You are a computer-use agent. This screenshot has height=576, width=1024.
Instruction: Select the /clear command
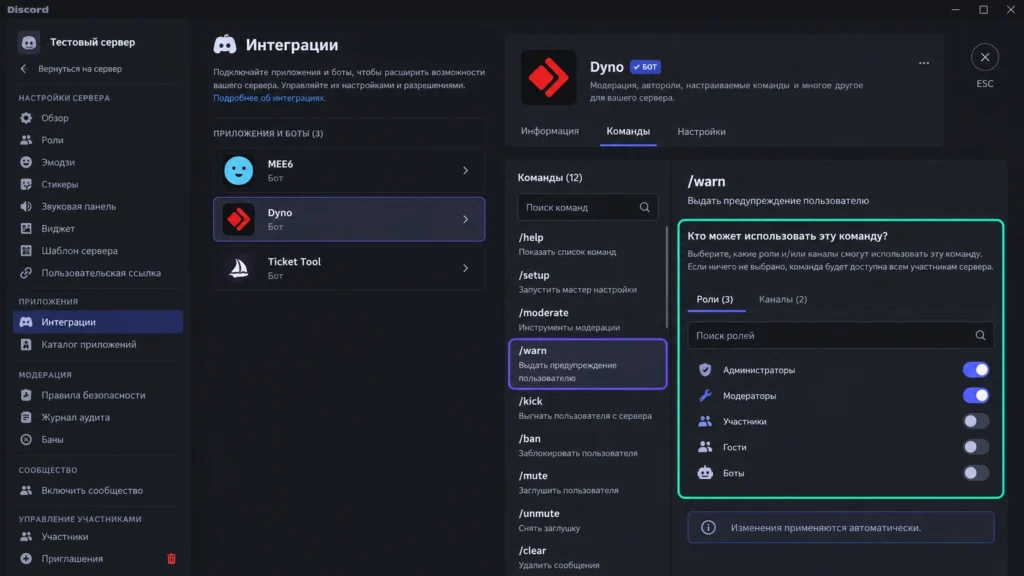[x=587, y=557]
